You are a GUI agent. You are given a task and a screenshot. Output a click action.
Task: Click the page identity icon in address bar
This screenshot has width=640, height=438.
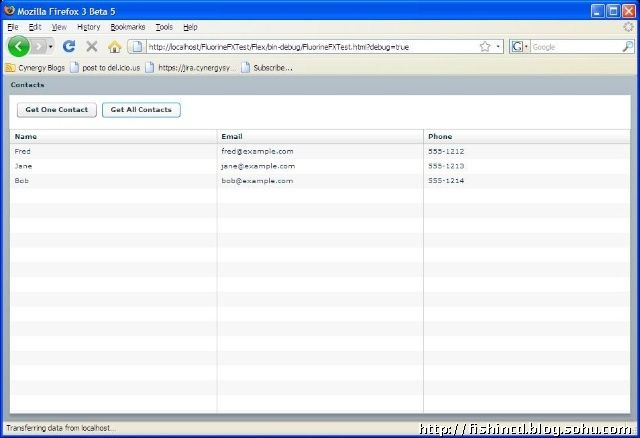tap(137, 47)
